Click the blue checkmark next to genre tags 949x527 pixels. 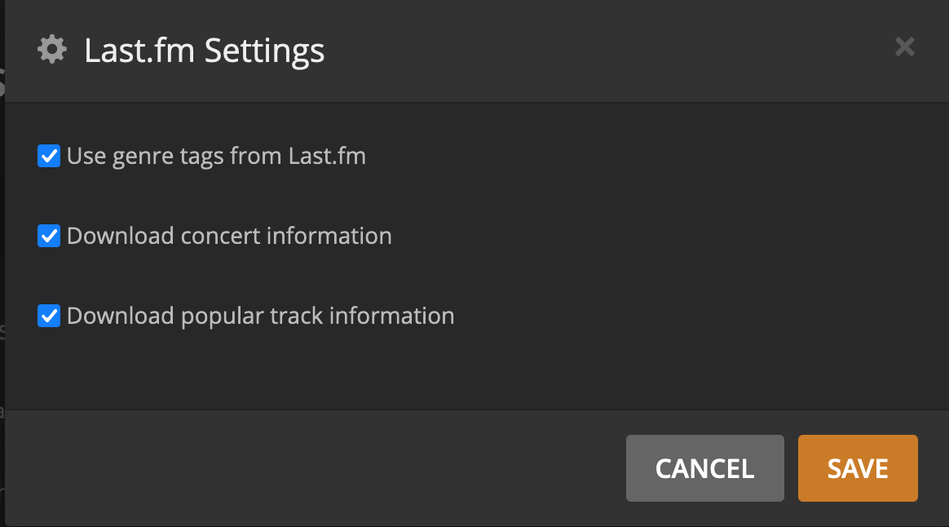[x=49, y=156]
